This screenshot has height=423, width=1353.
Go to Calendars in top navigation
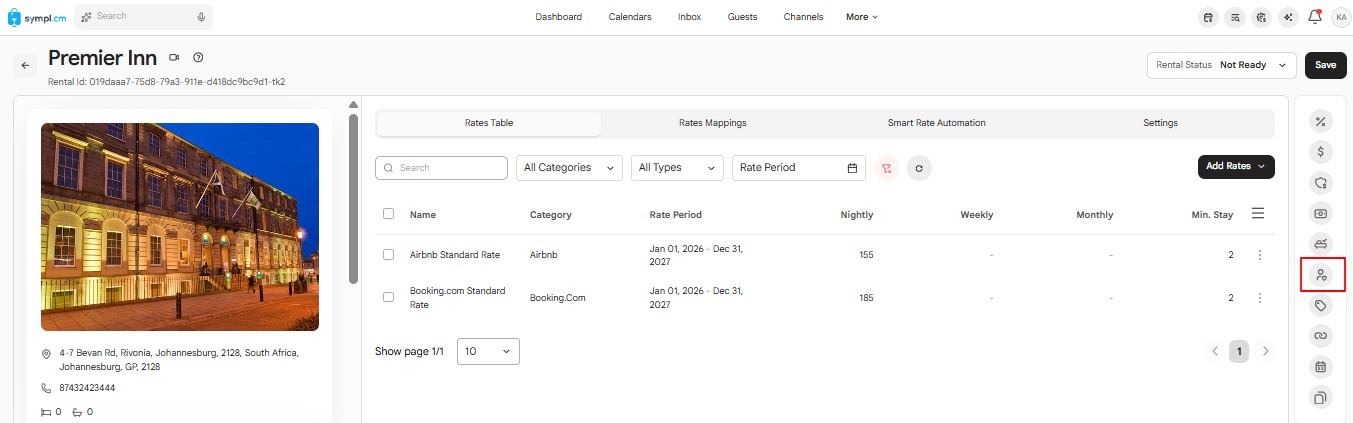pyautogui.click(x=630, y=17)
